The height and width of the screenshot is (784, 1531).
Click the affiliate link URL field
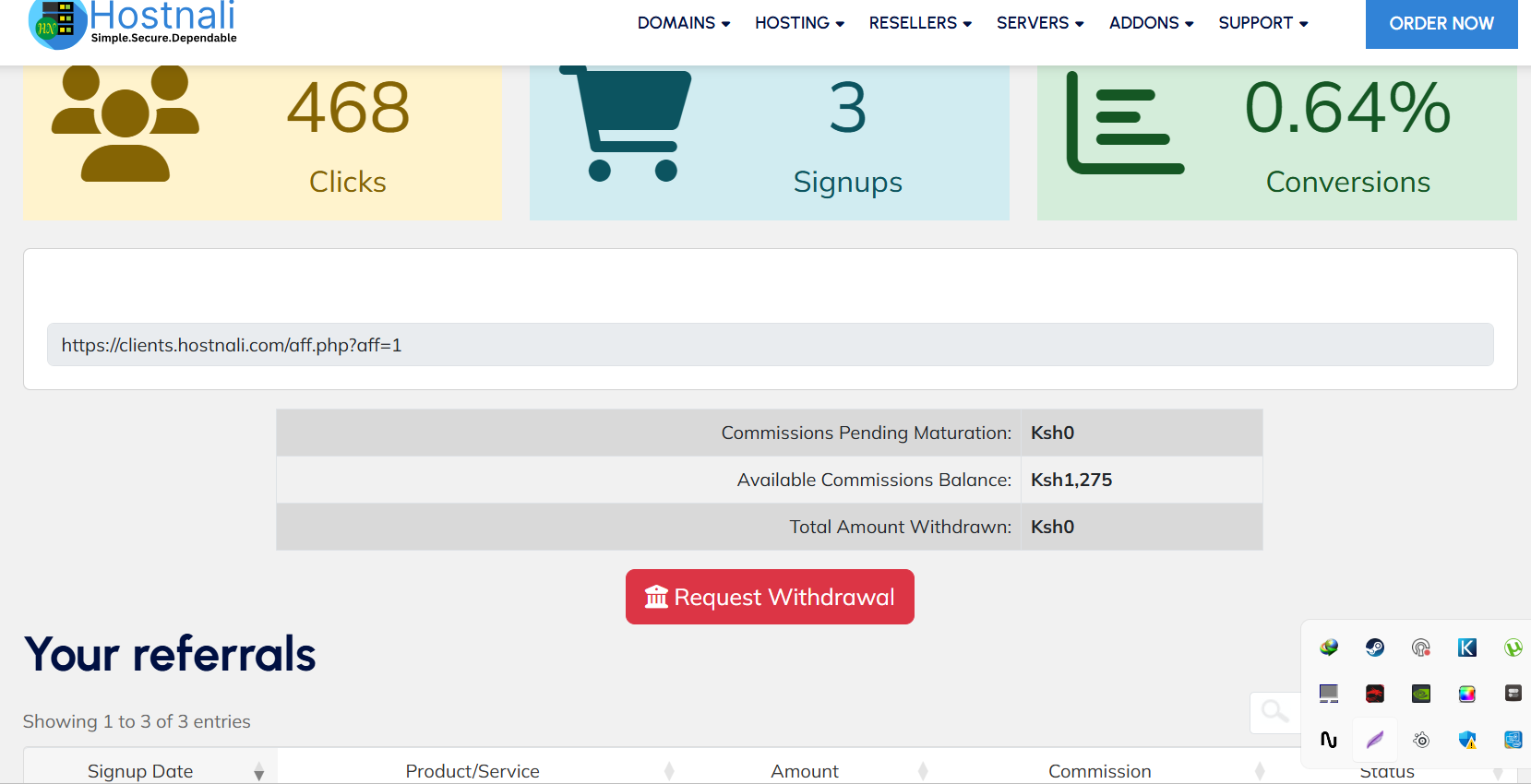(x=770, y=345)
